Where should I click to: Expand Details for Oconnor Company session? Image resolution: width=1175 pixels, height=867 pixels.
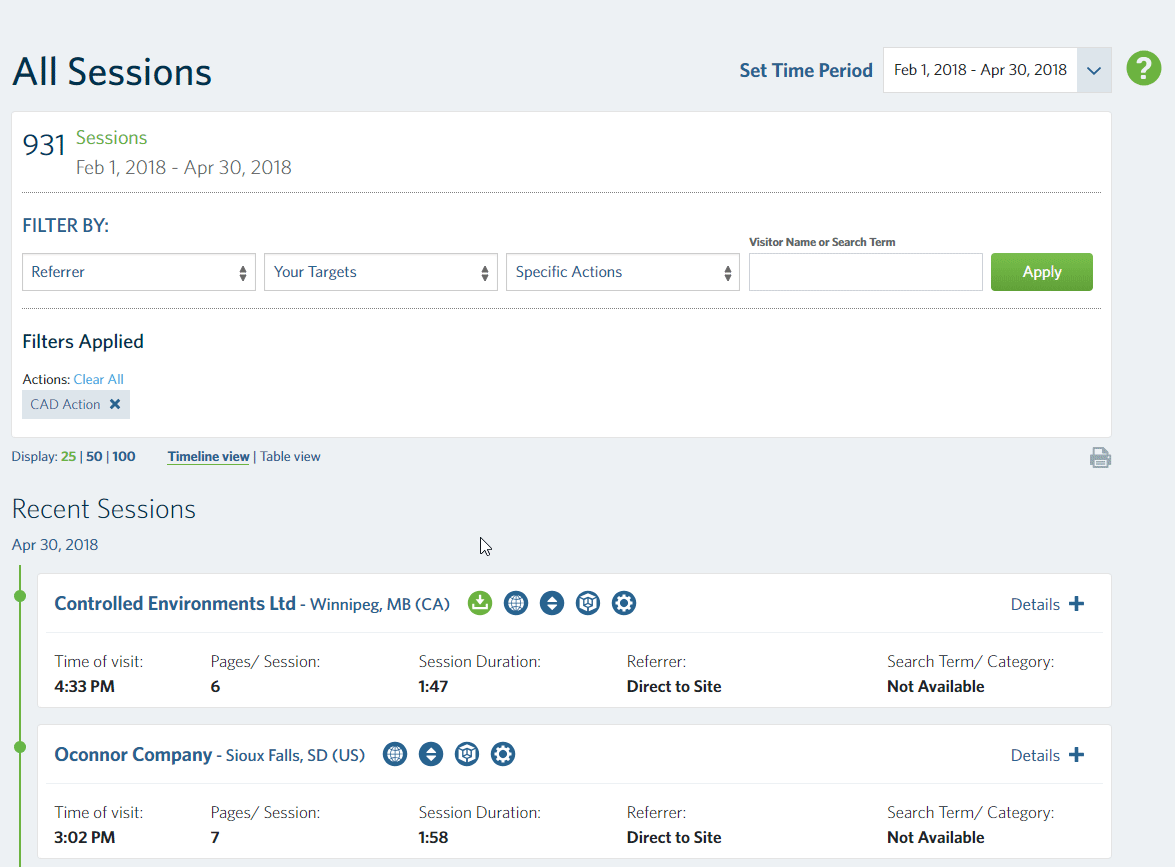tap(1047, 755)
